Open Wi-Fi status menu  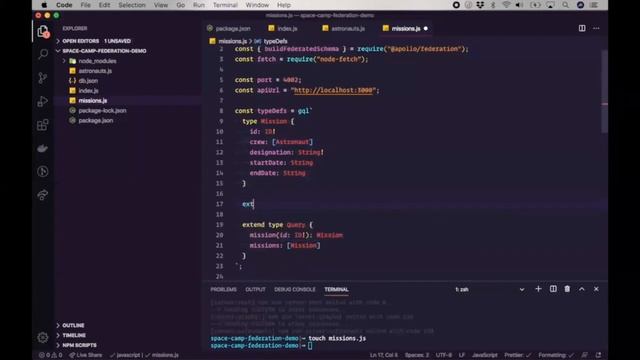(506, 5)
